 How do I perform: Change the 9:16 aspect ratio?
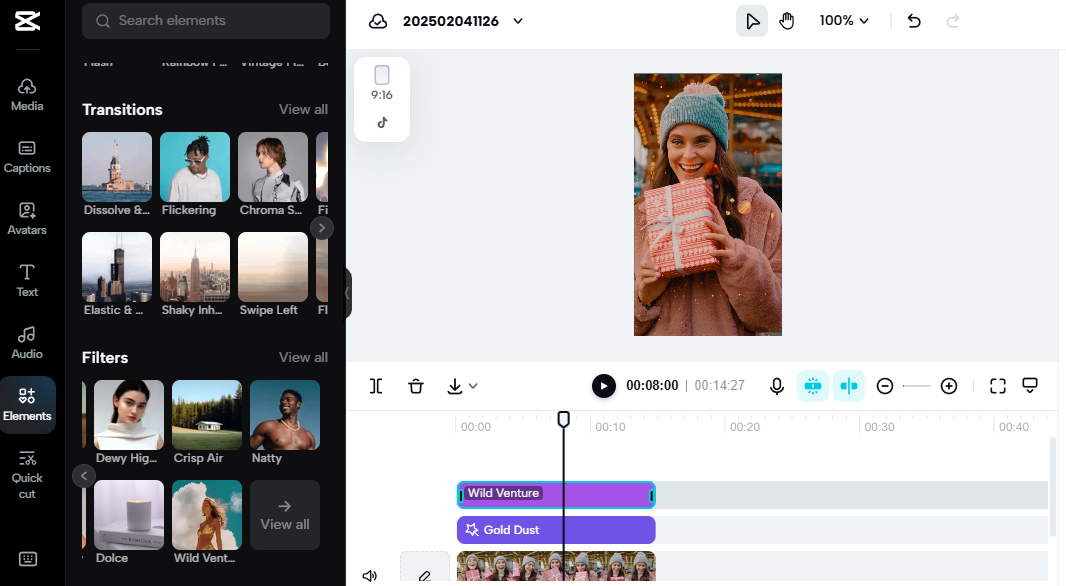[382, 83]
